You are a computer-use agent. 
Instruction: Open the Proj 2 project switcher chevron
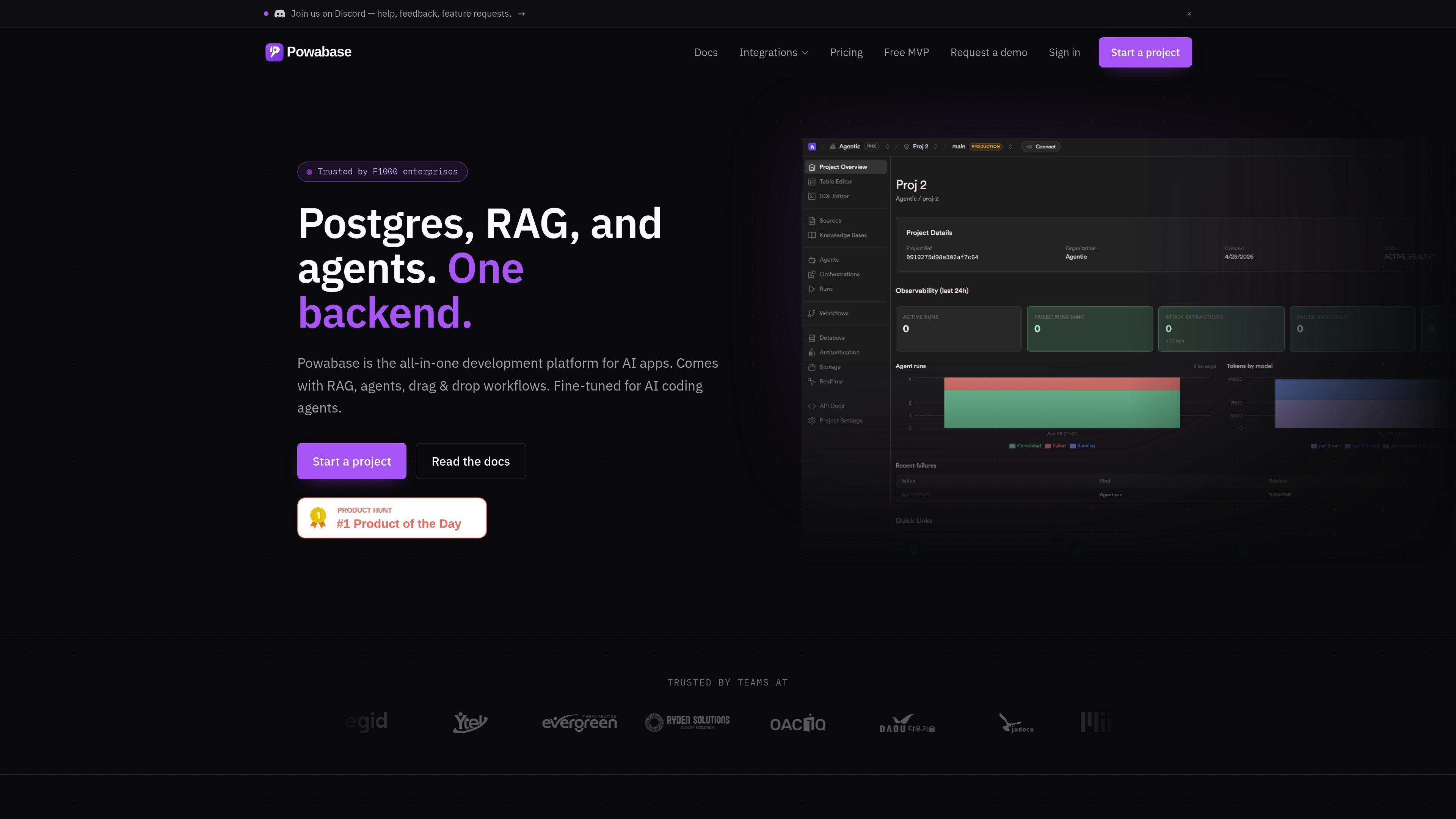point(936,146)
